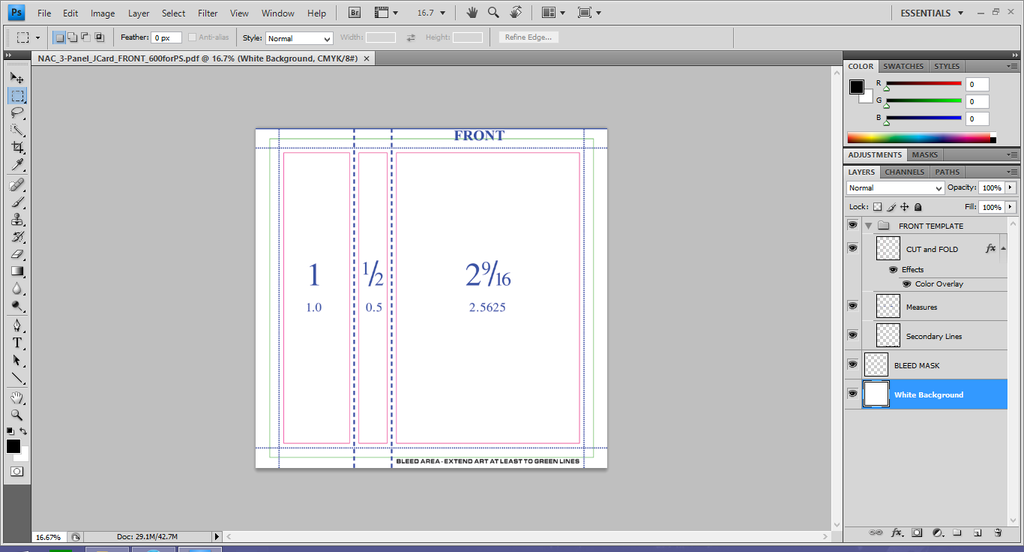
Task: Click the delete layer trash icon
Action: (x=998, y=532)
